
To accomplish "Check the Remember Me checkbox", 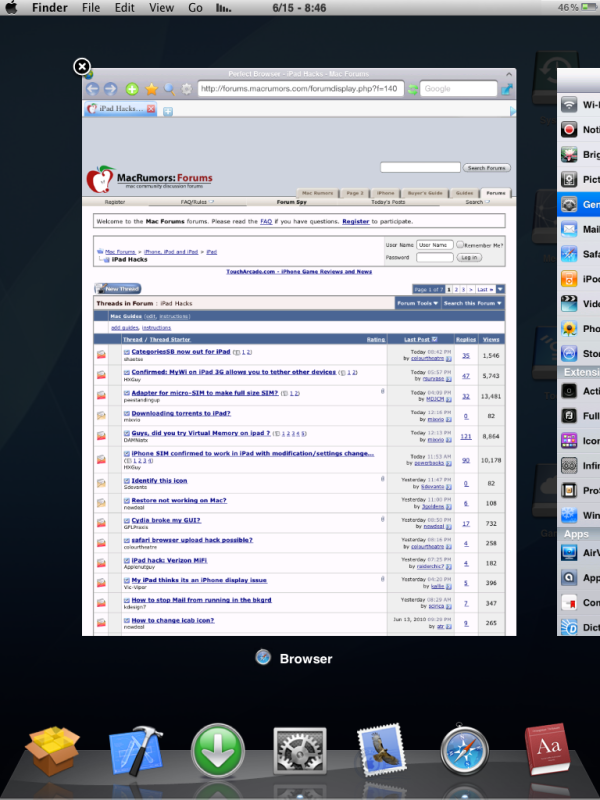I will tap(460, 244).
